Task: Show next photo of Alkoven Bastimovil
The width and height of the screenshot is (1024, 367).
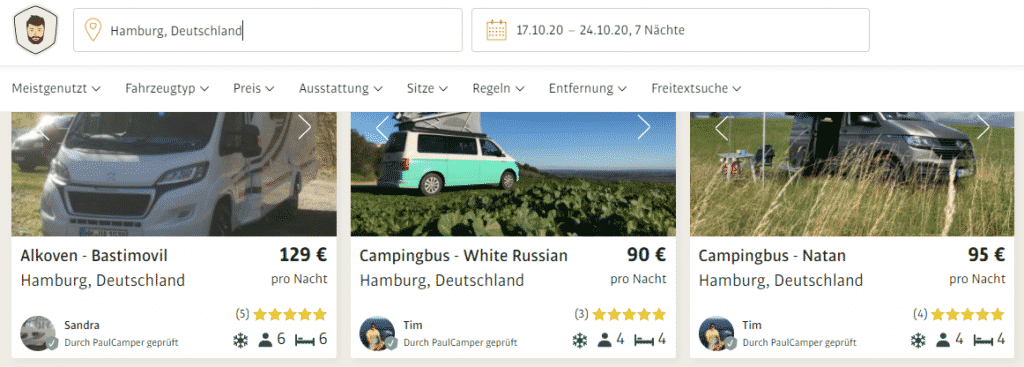Action: coord(304,127)
